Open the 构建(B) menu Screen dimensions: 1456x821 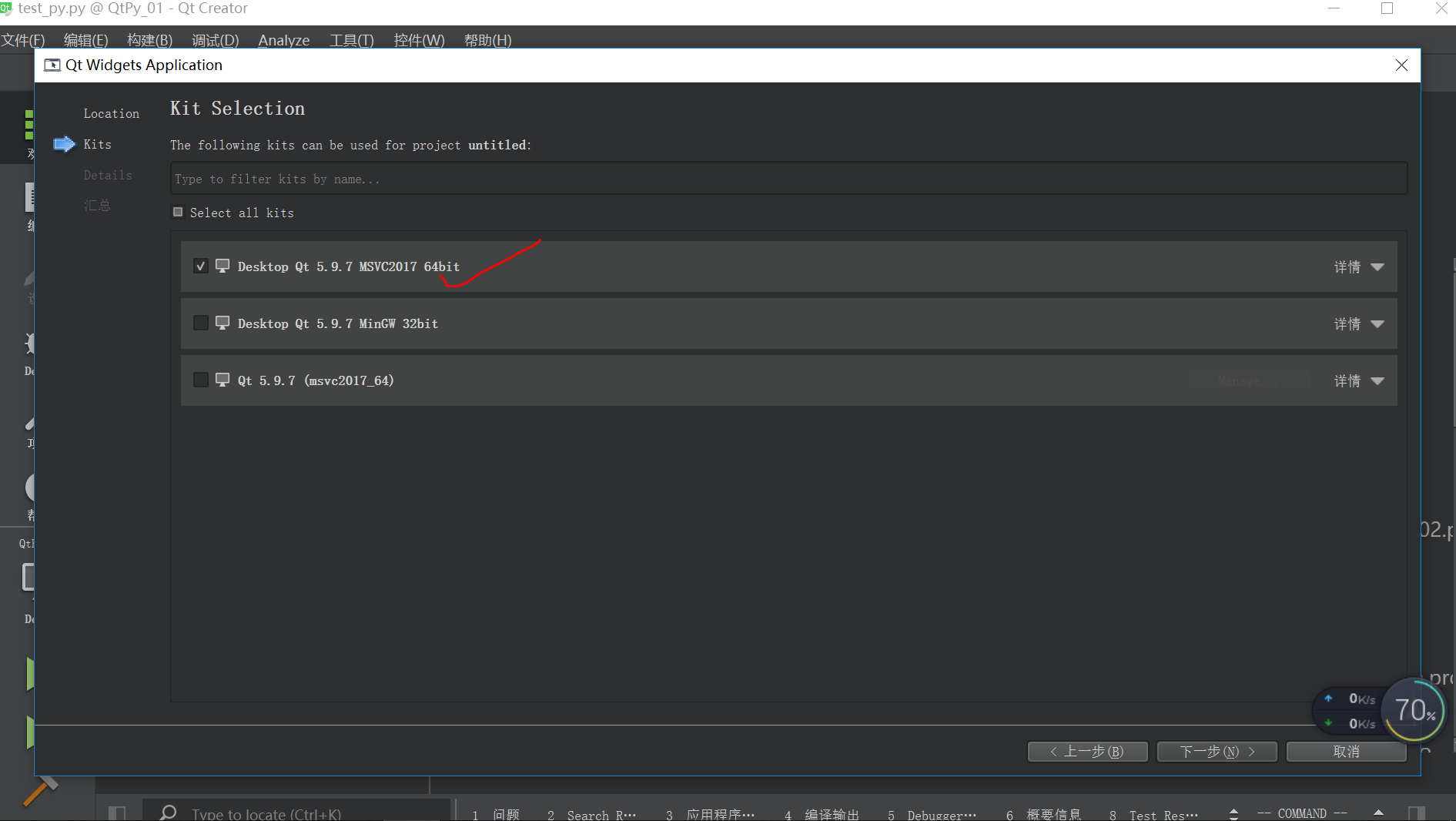pyautogui.click(x=149, y=40)
